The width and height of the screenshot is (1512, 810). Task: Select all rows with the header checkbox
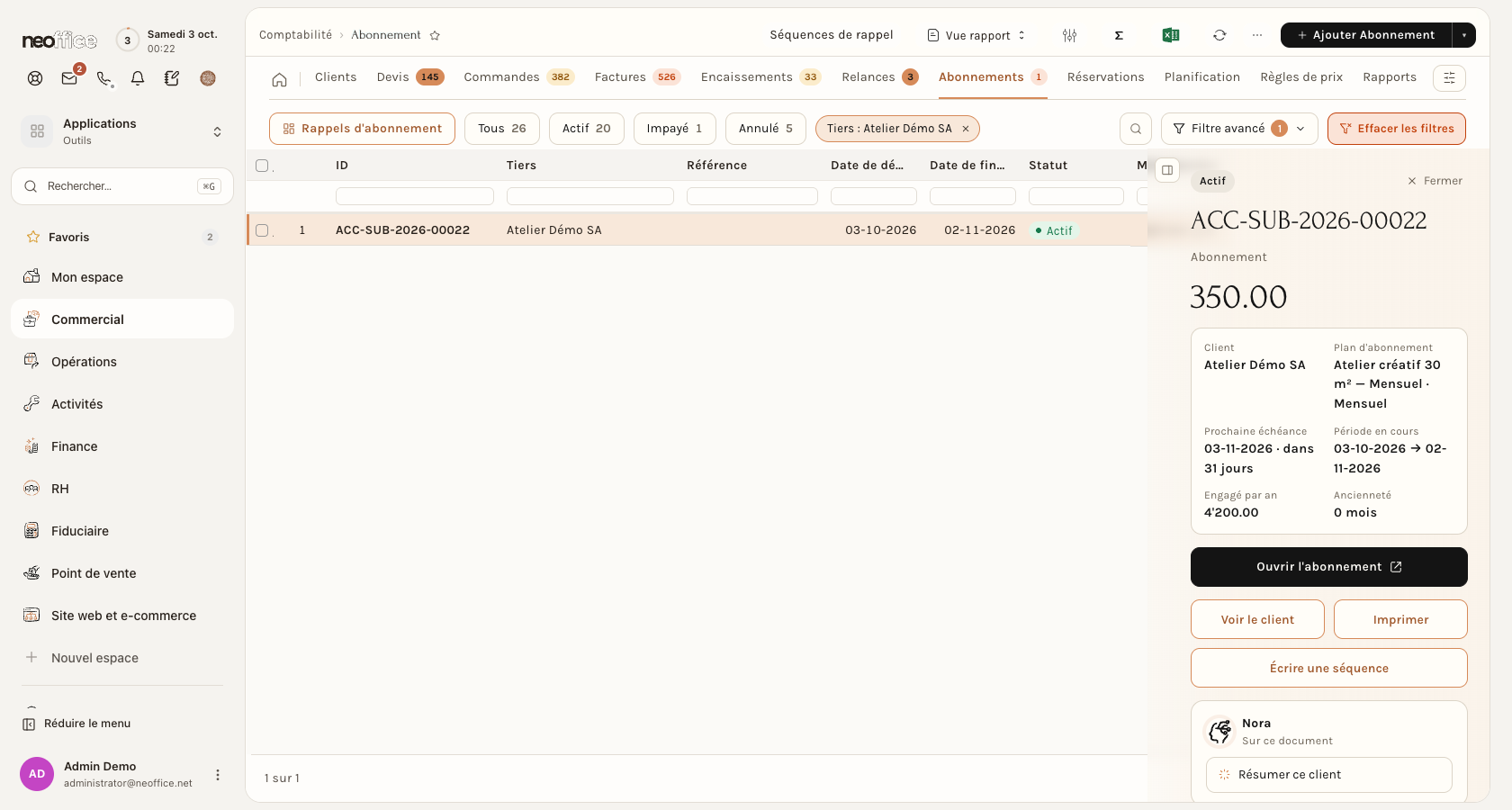pos(262,166)
